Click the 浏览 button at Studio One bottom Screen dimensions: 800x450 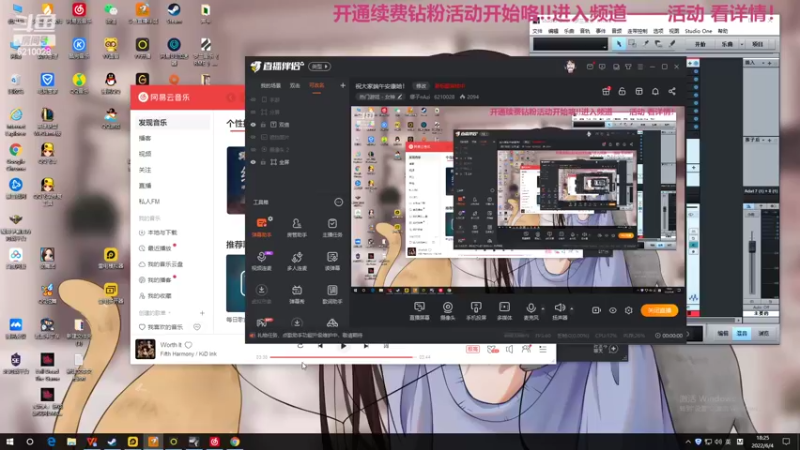[x=763, y=333]
